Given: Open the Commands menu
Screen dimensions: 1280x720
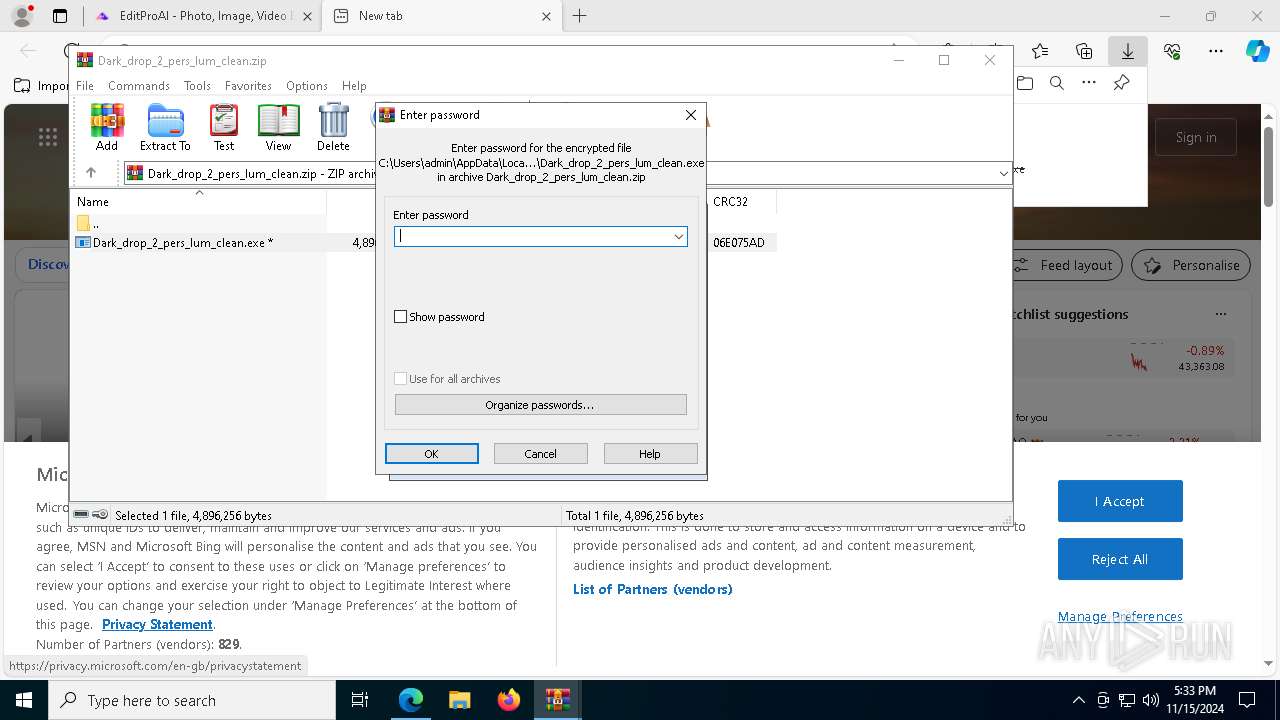Looking at the screenshot, I should [139, 86].
